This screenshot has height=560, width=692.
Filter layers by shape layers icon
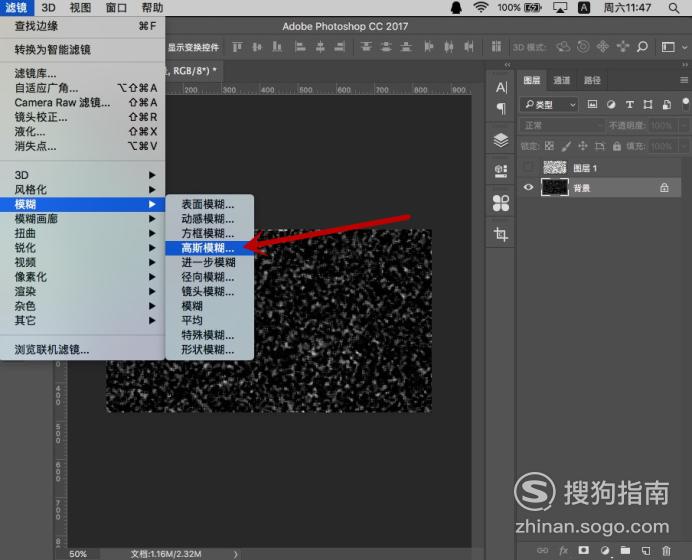tap(648, 104)
